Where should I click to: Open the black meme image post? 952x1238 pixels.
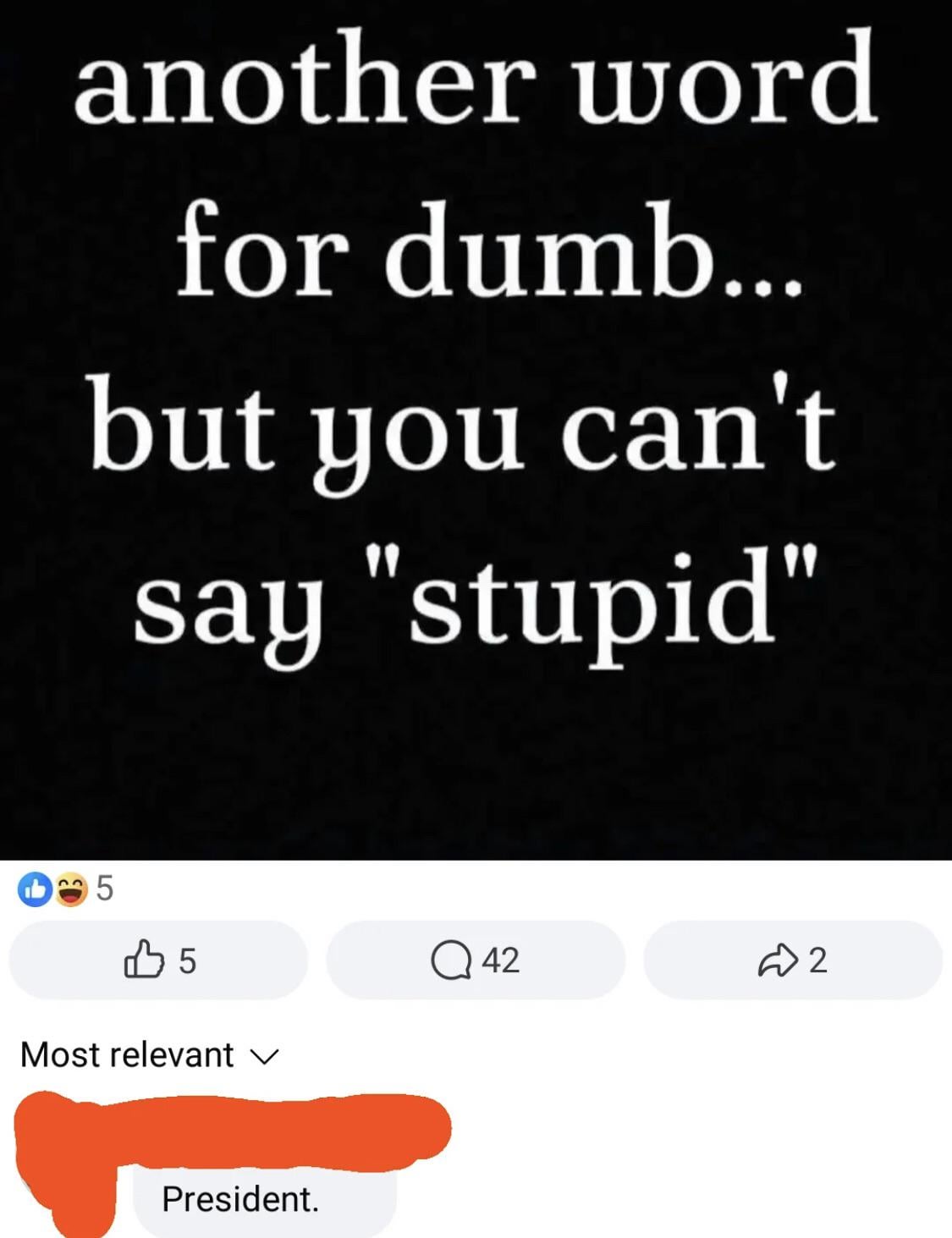(476, 429)
